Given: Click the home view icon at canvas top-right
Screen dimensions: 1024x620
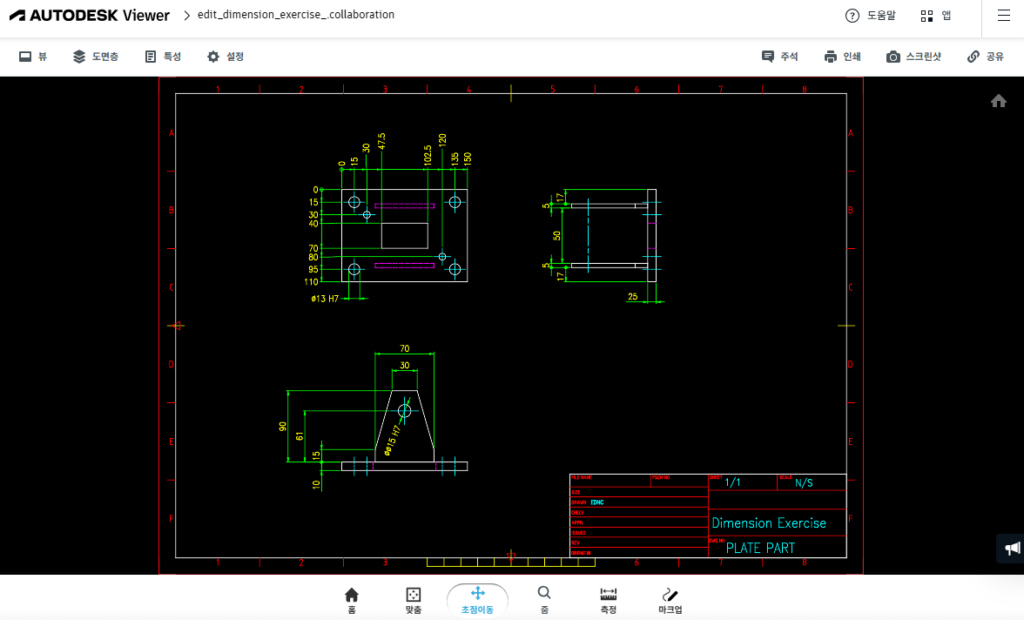Looking at the screenshot, I should 998,101.
